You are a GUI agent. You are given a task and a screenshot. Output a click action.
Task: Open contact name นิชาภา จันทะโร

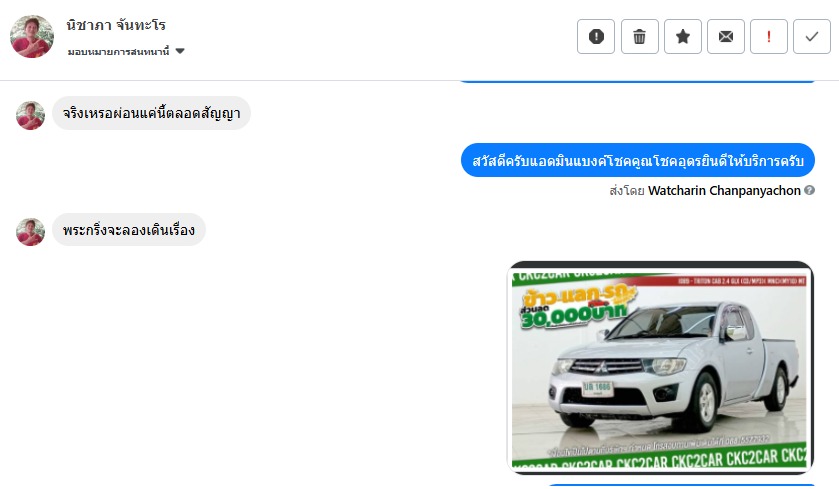point(116,25)
